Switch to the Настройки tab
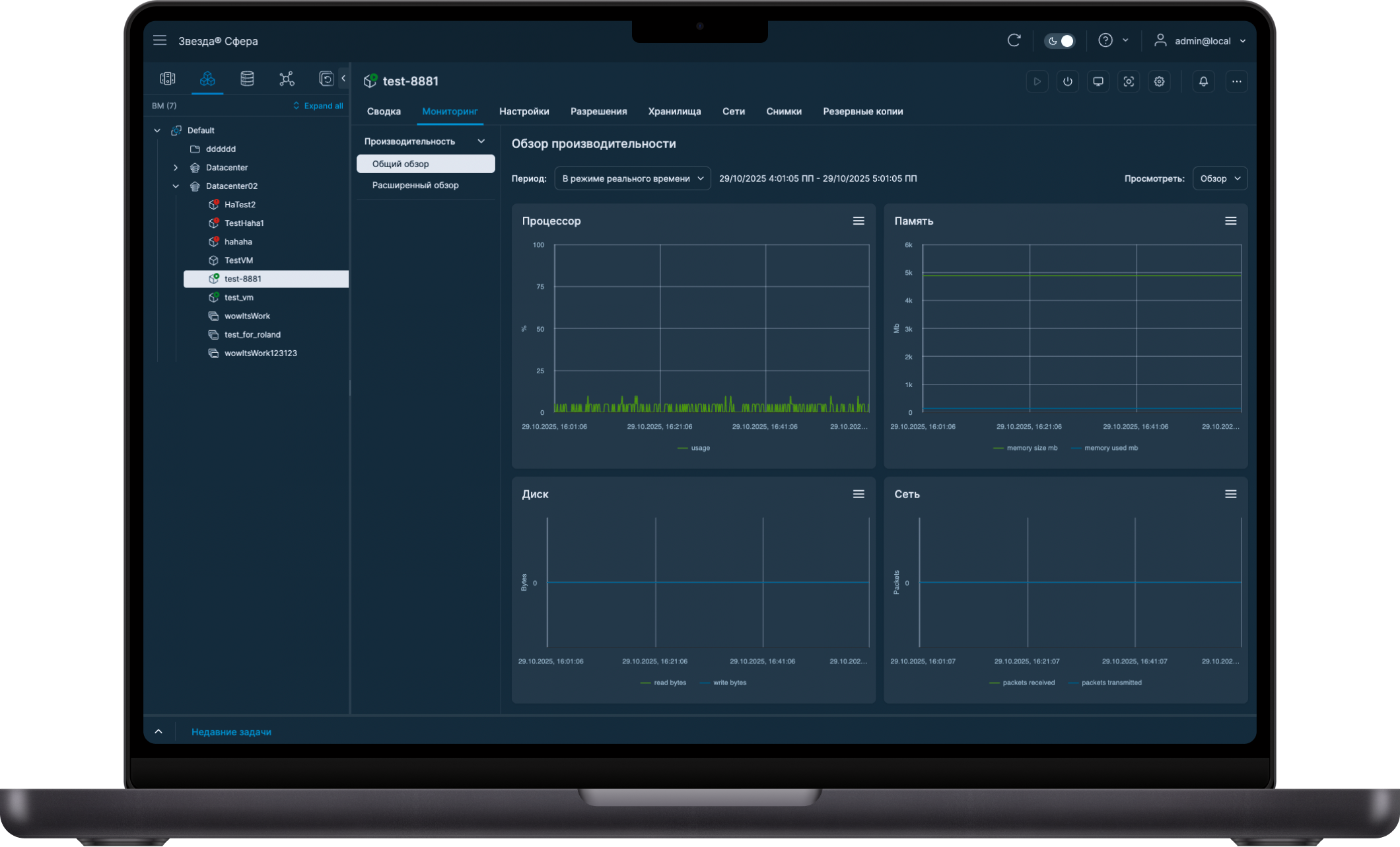 (x=524, y=112)
